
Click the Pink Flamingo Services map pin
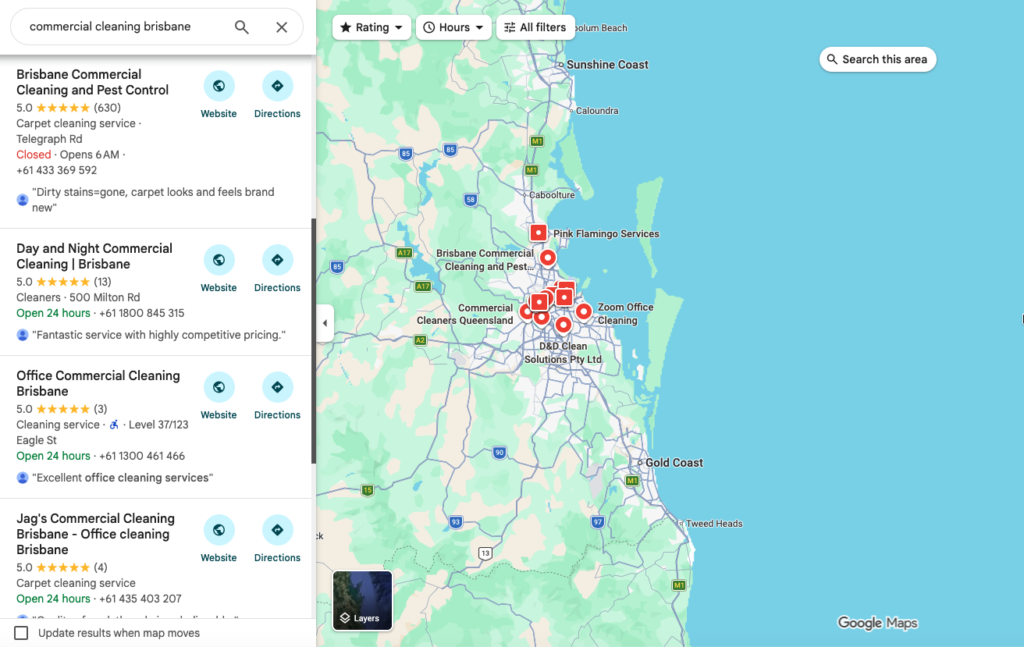(538, 232)
